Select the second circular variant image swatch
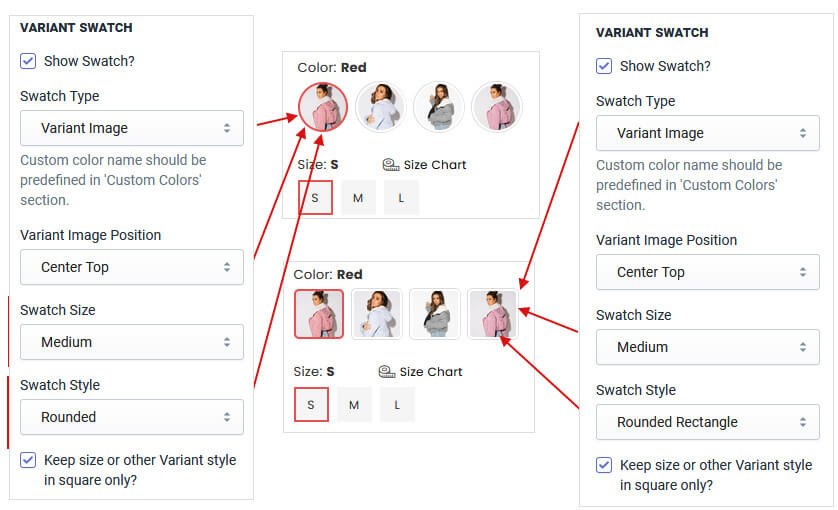 pos(380,107)
